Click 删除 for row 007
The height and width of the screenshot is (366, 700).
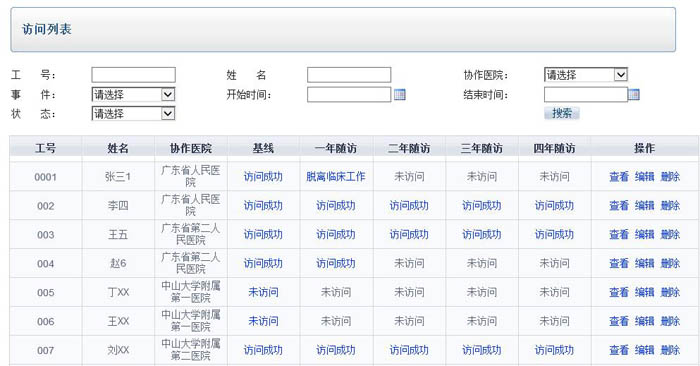coord(670,350)
